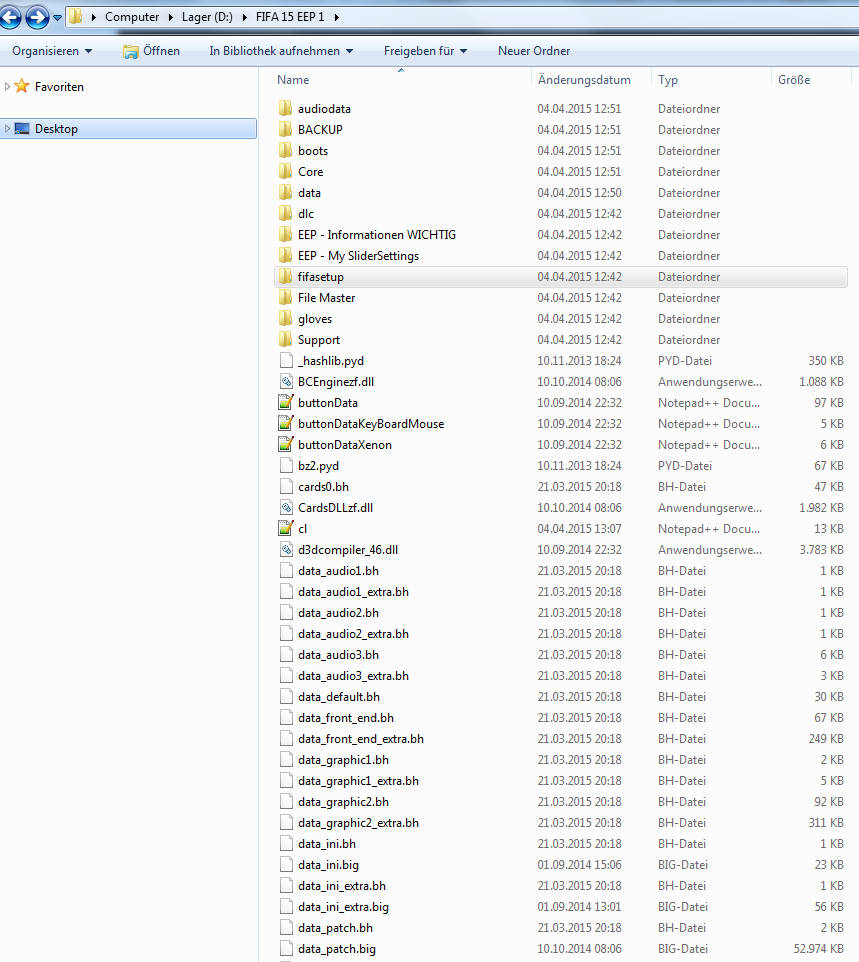This screenshot has height=962, width=859.
Task: Select the BACKUP folder icon
Action: coord(285,129)
